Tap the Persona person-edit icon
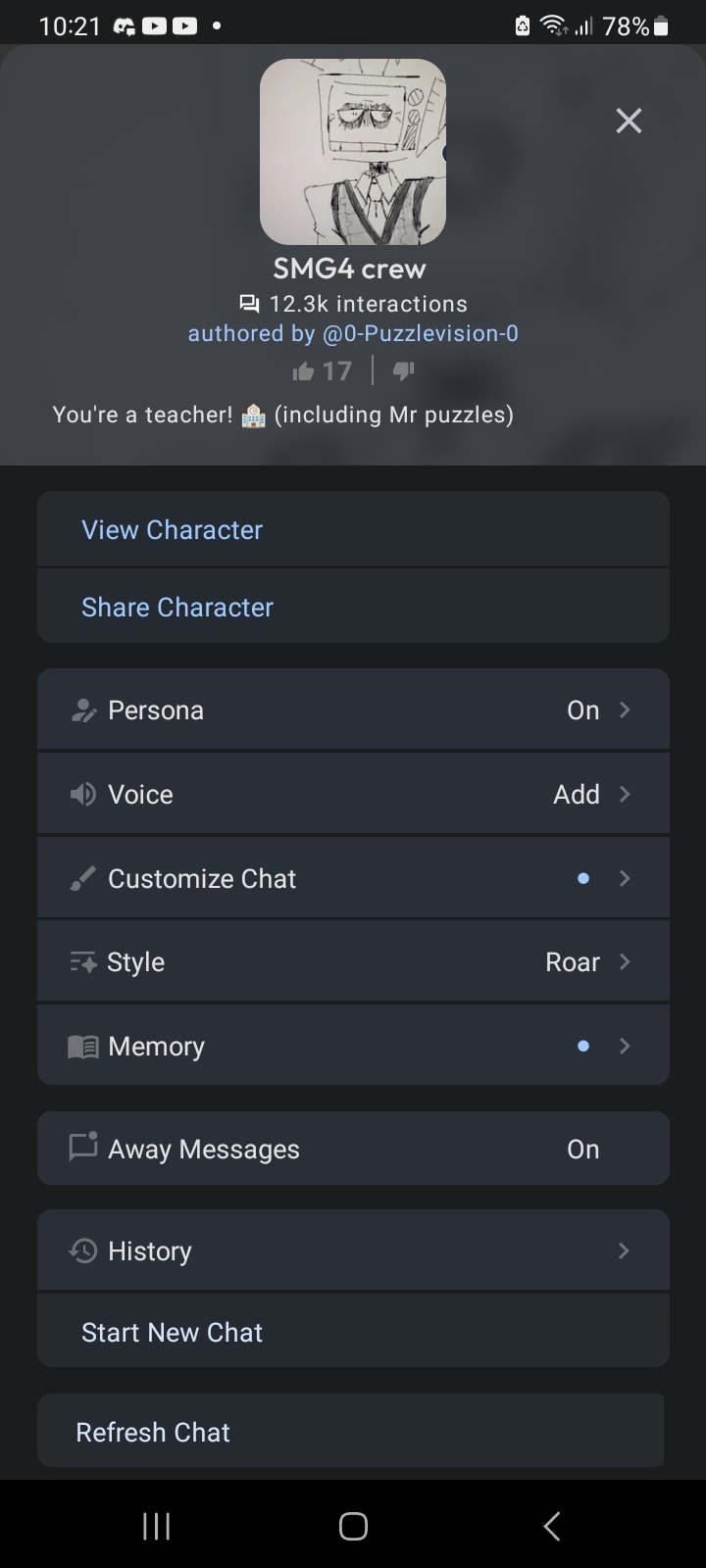This screenshot has height=1568, width=706. pyautogui.click(x=83, y=710)
